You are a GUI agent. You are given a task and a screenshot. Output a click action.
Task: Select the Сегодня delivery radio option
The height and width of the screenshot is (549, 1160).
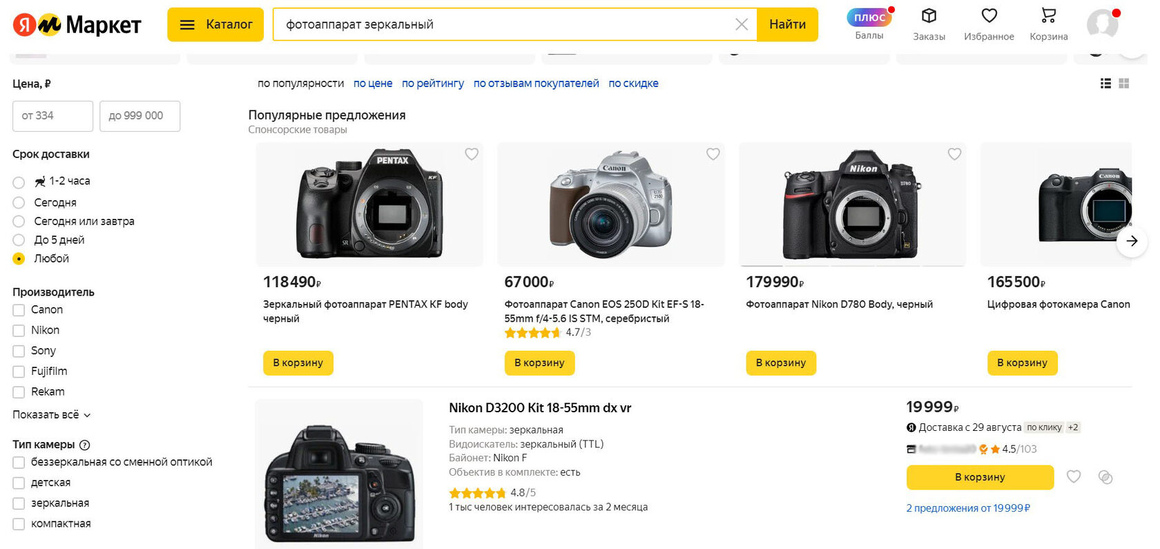point(19,203)
